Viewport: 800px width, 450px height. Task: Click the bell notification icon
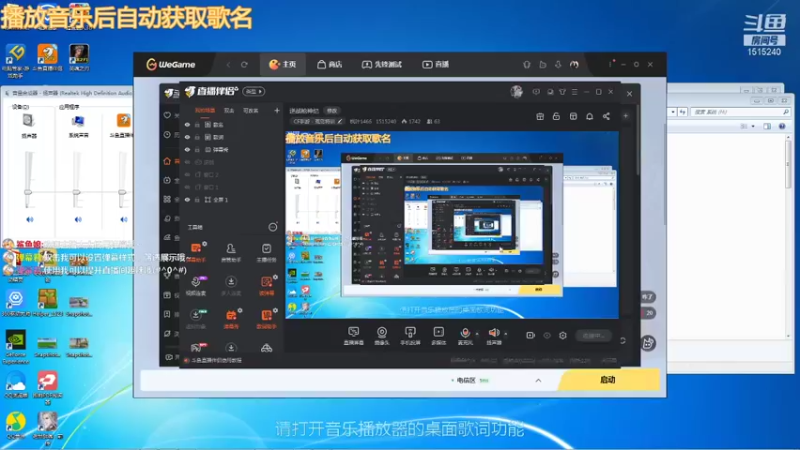pyautogui.click(x=589, y=117)
